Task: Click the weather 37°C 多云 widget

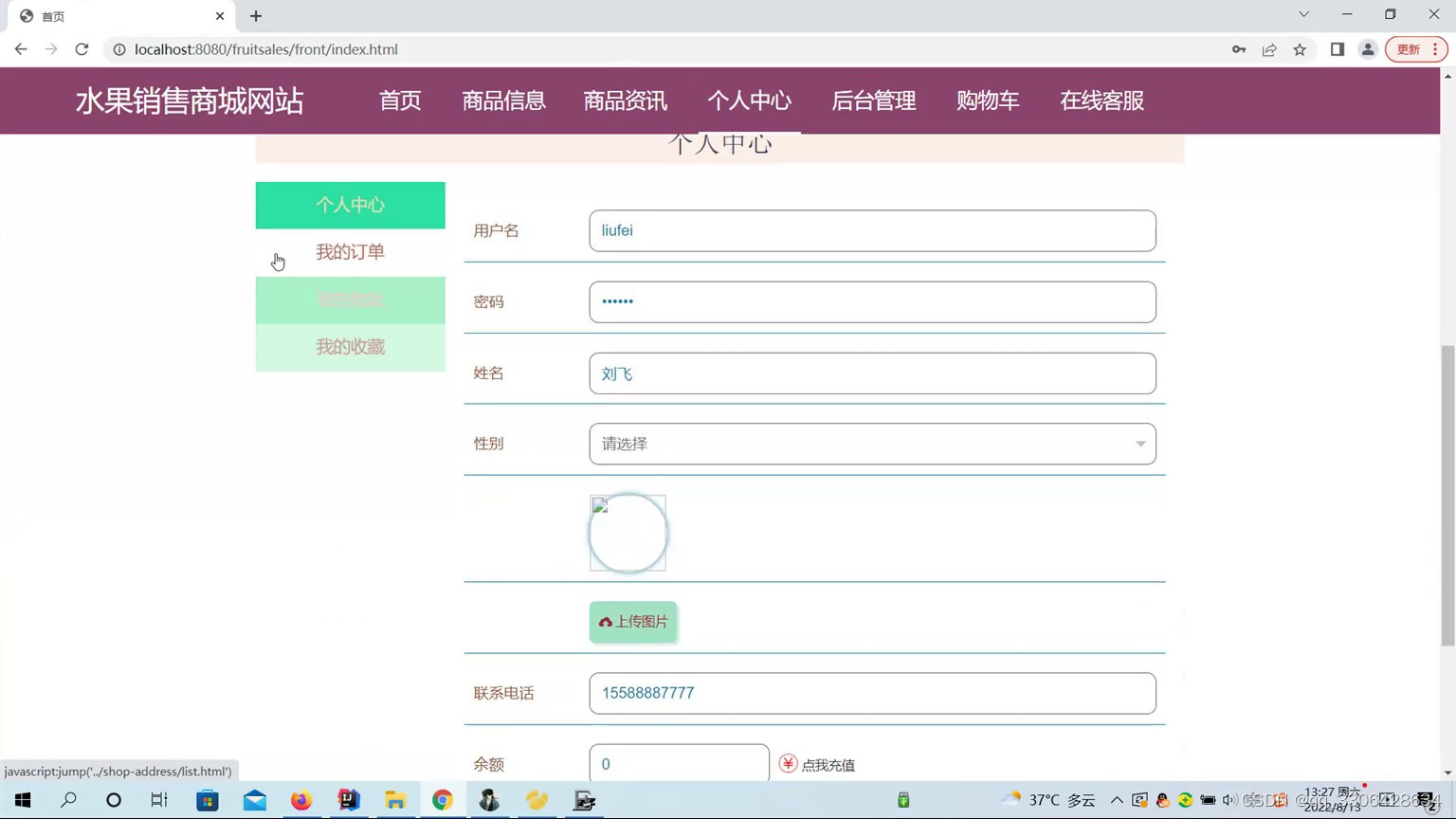Action: pyautogui.click(x=1049, y=800)
